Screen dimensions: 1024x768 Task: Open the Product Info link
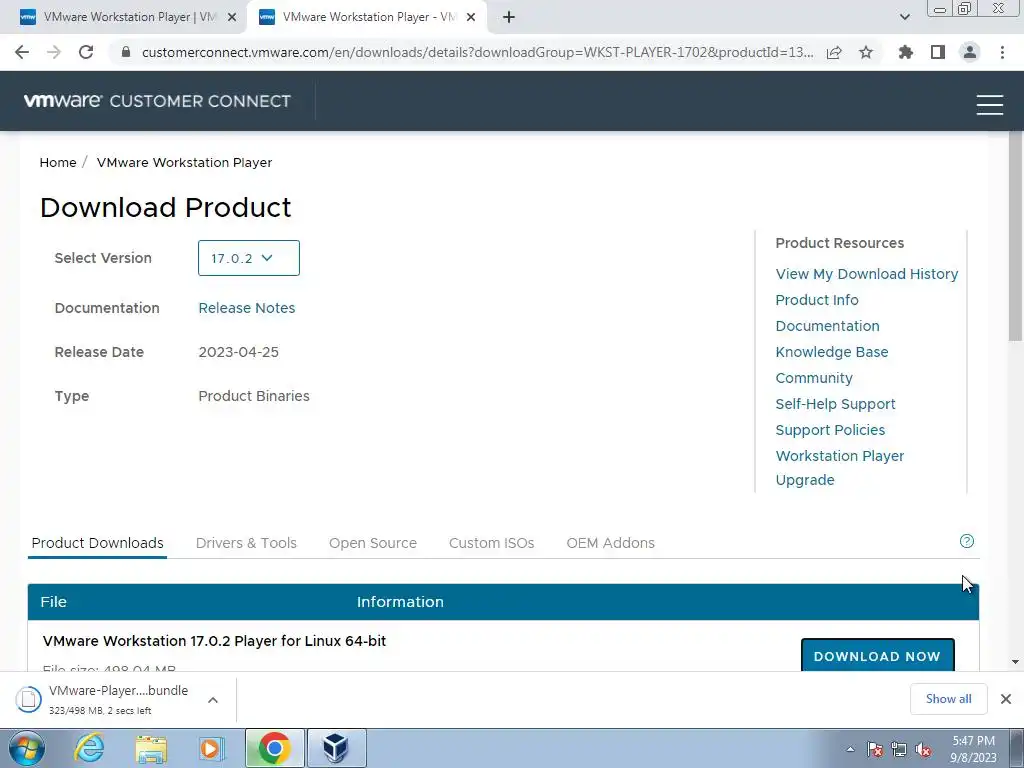pyautogui.click(x=817, y=300)
